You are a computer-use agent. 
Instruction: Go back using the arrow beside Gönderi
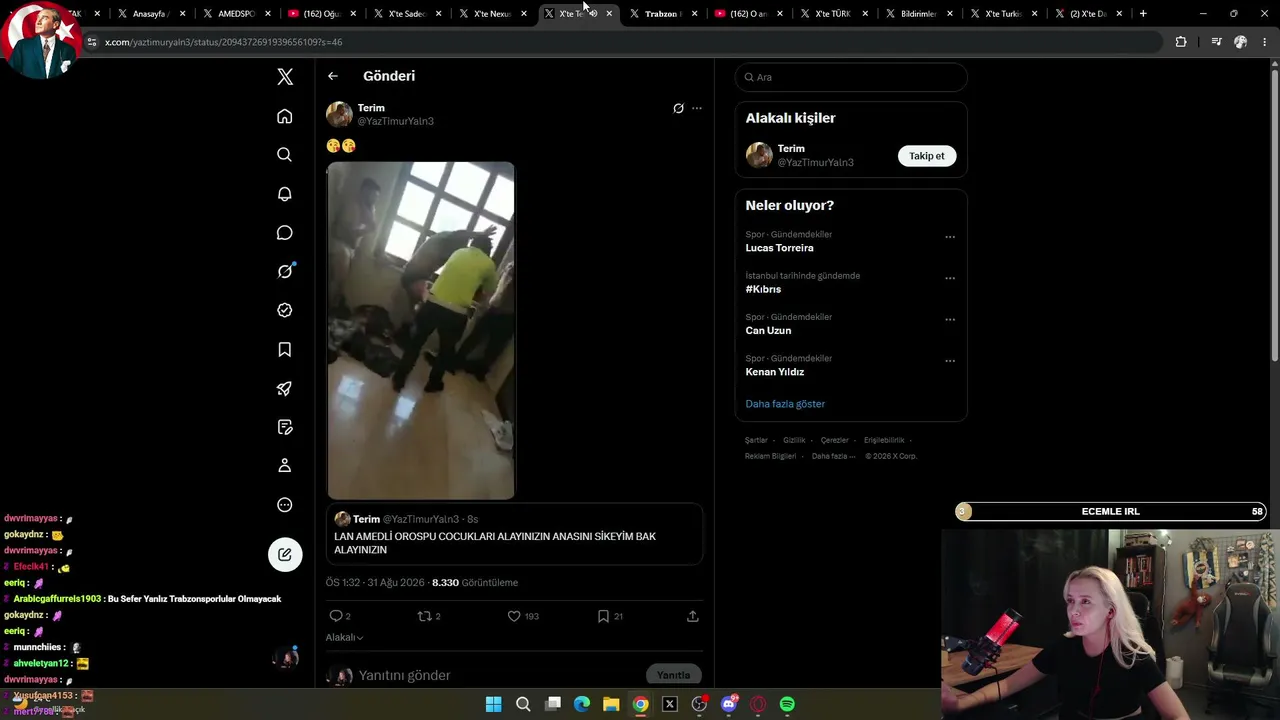[x=333, y=76]
